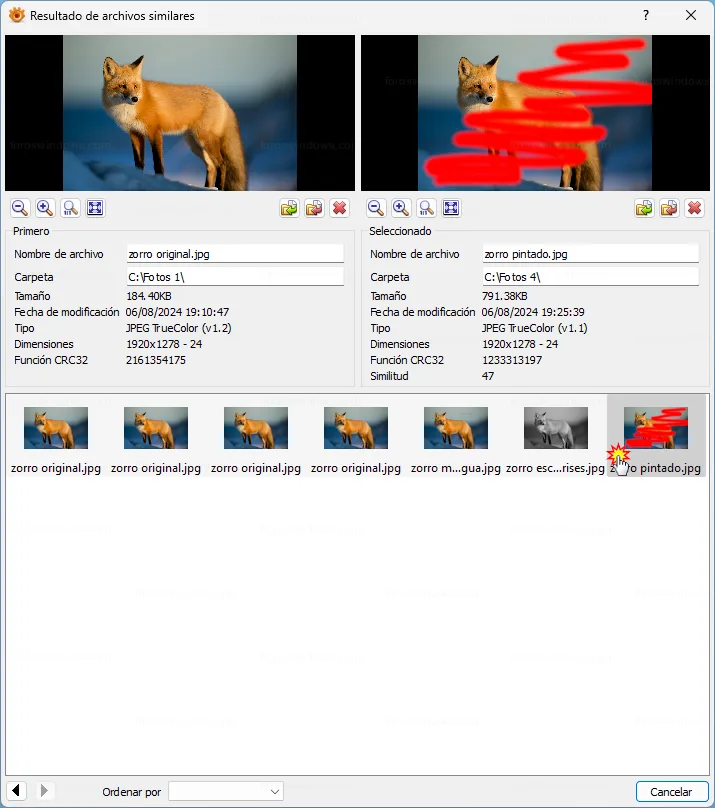
Task: Click the help question mark button
Action: pyautogui.click(x=646, y=15)
